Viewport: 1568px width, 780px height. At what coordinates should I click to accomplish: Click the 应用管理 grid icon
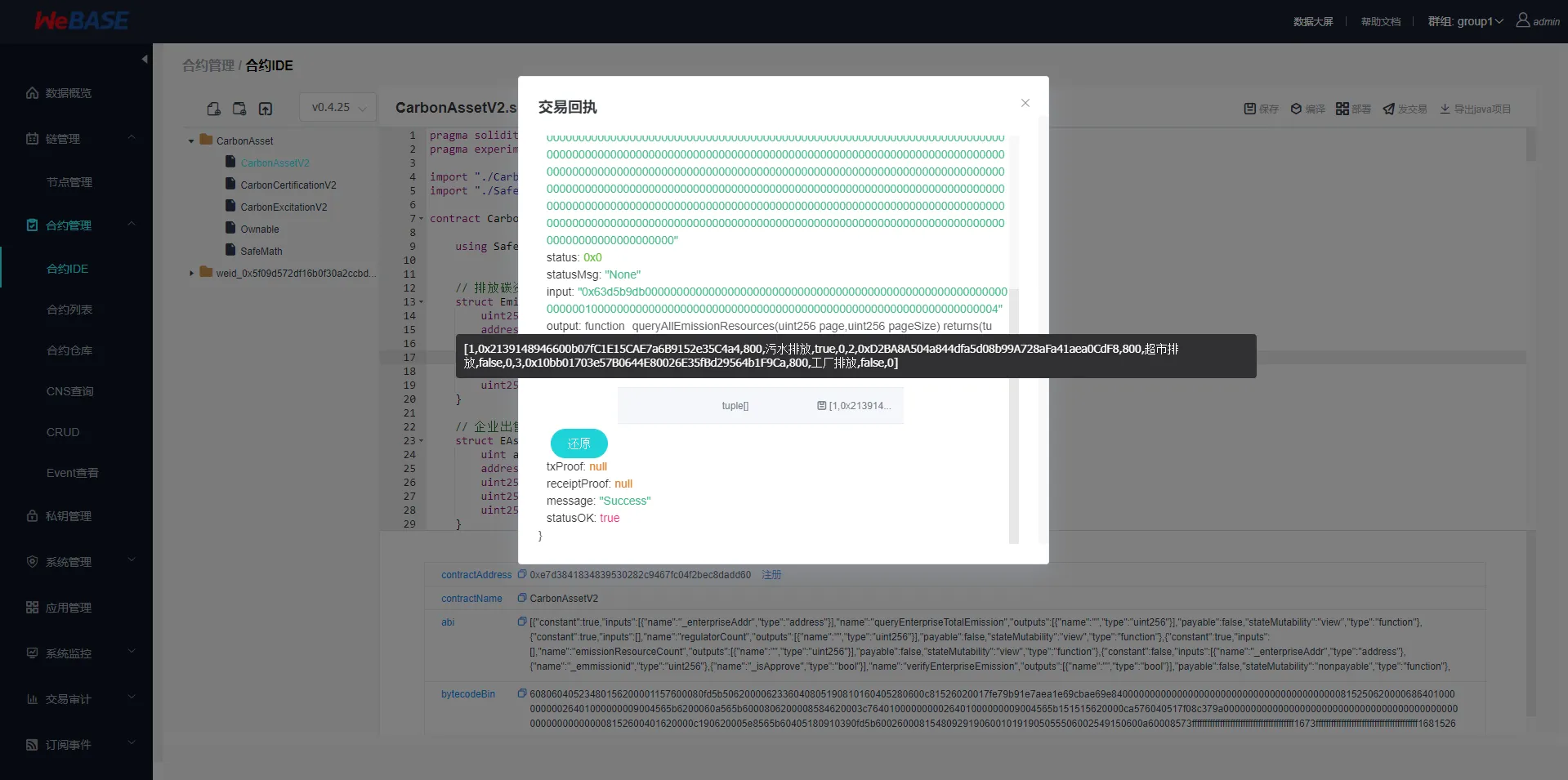(x=32, y=607)
